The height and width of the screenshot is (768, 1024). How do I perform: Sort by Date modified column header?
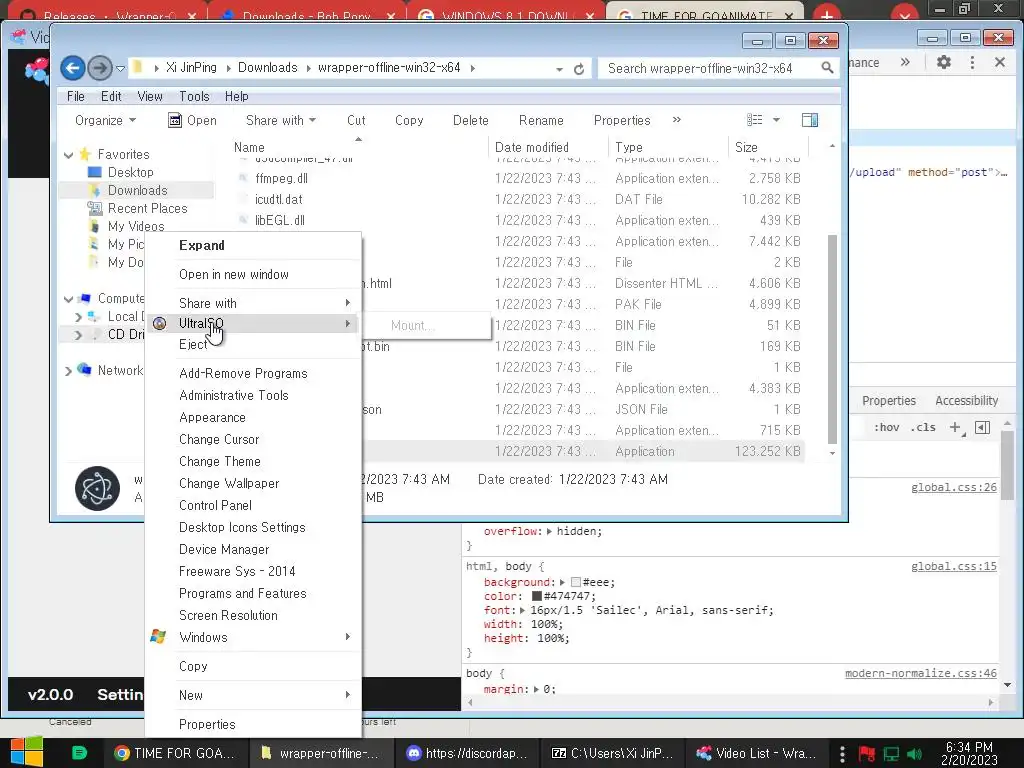(547, 147)
